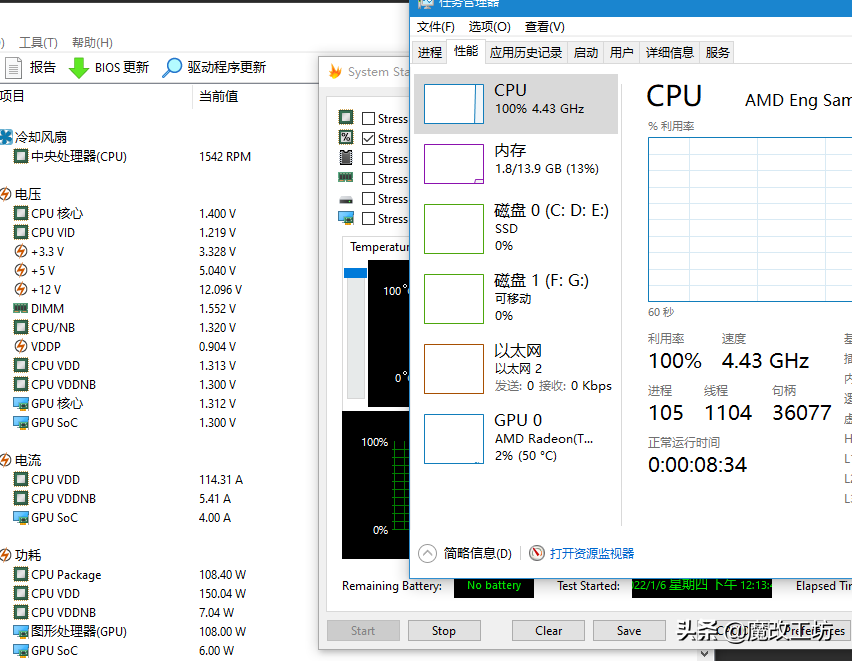Select the voltage category lightning icon

(x=5, y=194)
